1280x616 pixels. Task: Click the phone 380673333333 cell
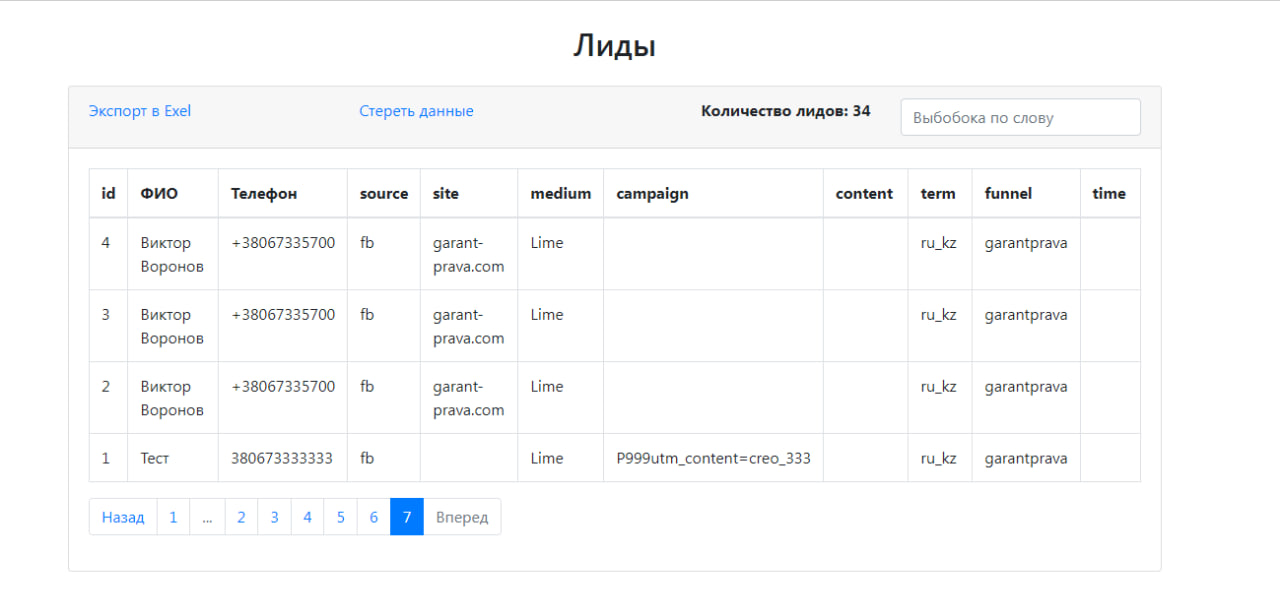[x=282, y=459]
